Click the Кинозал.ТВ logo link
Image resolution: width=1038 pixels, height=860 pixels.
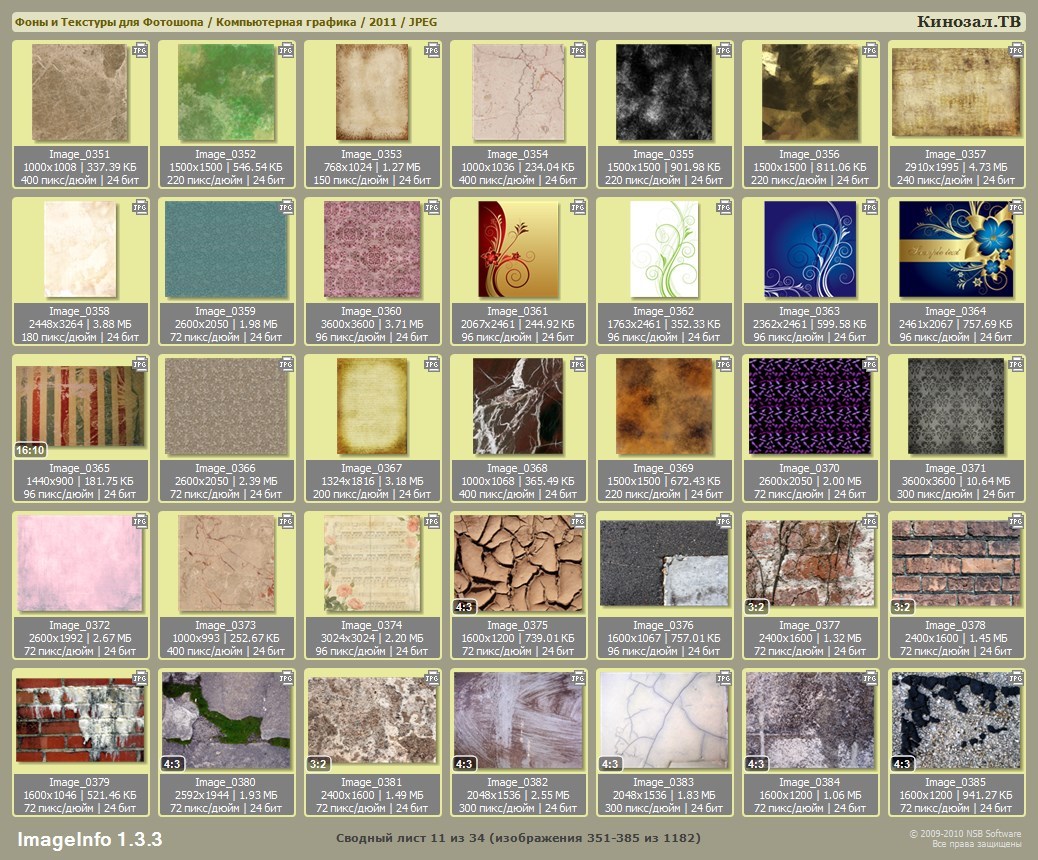click(969, 21)
